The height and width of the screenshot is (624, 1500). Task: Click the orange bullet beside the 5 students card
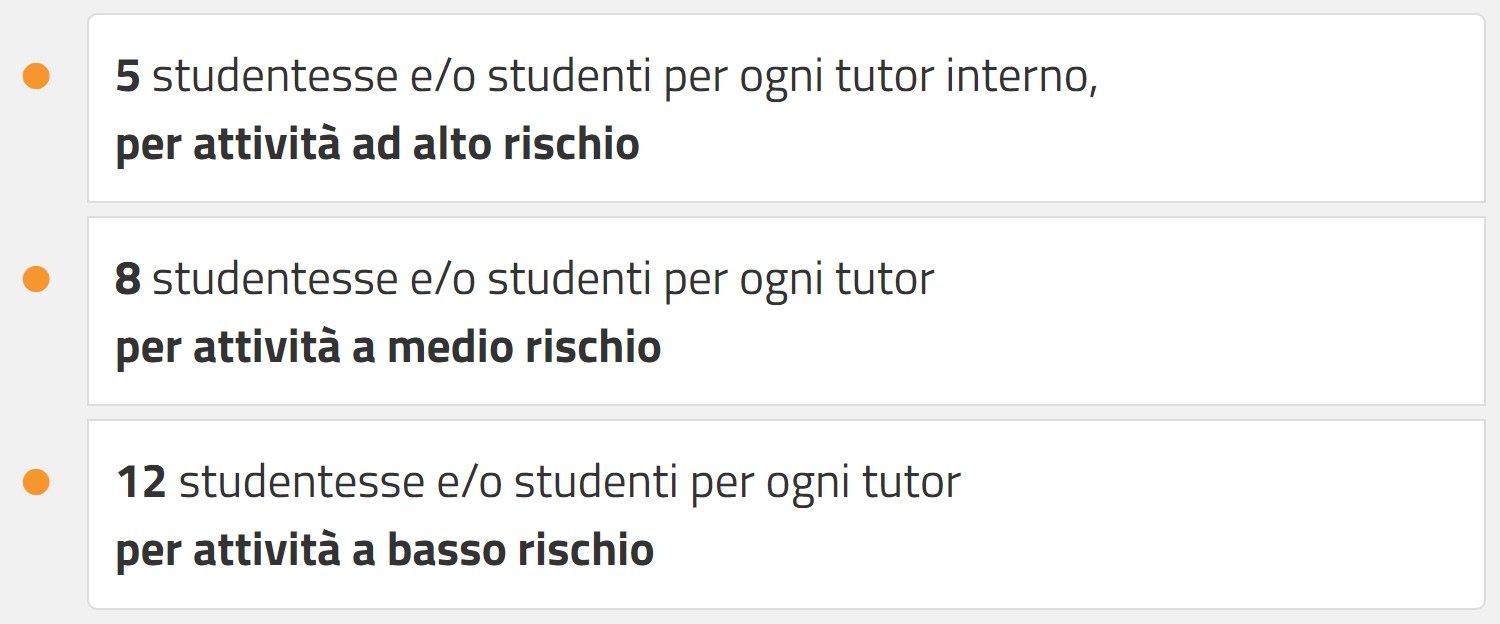(x=36, y=77)
